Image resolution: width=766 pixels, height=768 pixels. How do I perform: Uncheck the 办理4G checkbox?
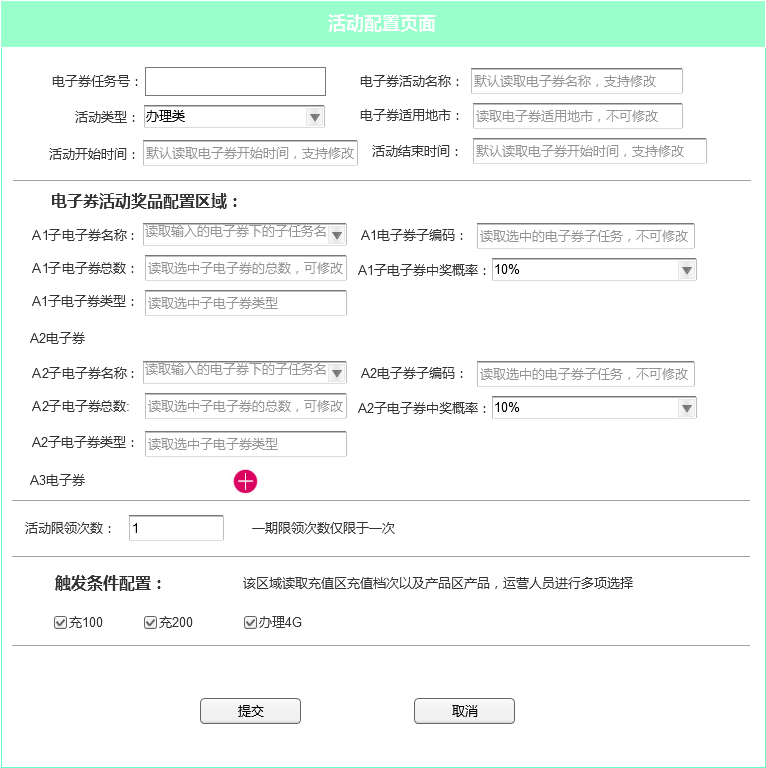250,623
